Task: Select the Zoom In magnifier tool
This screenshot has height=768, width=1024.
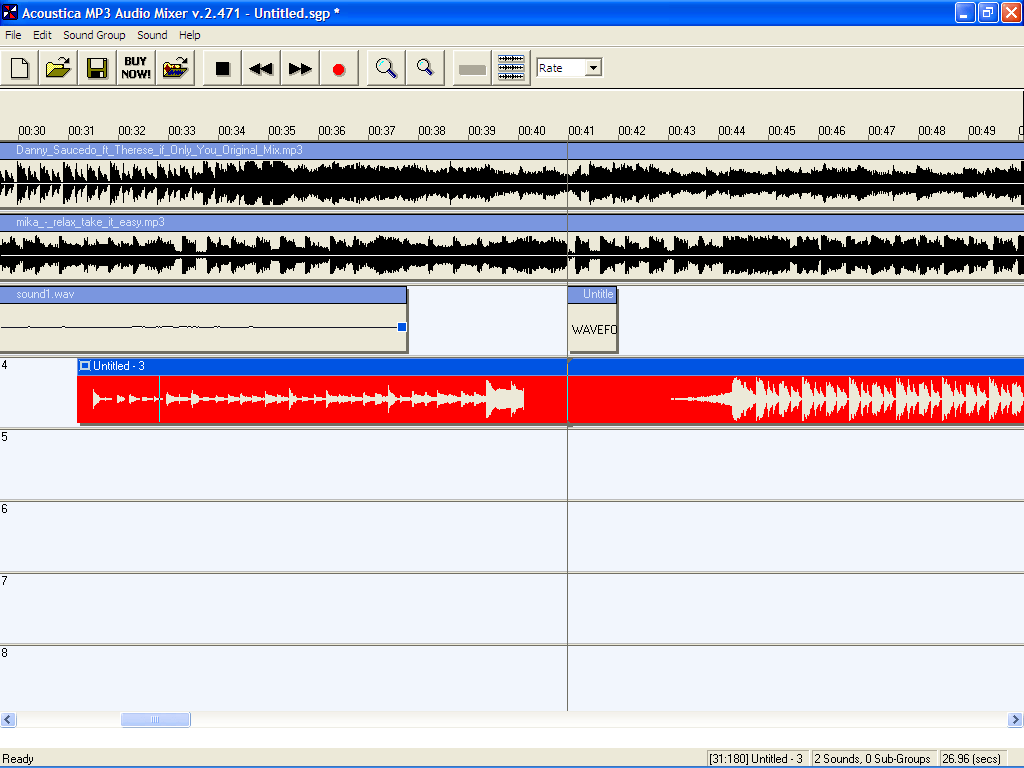Action: [x=384, y=67]
